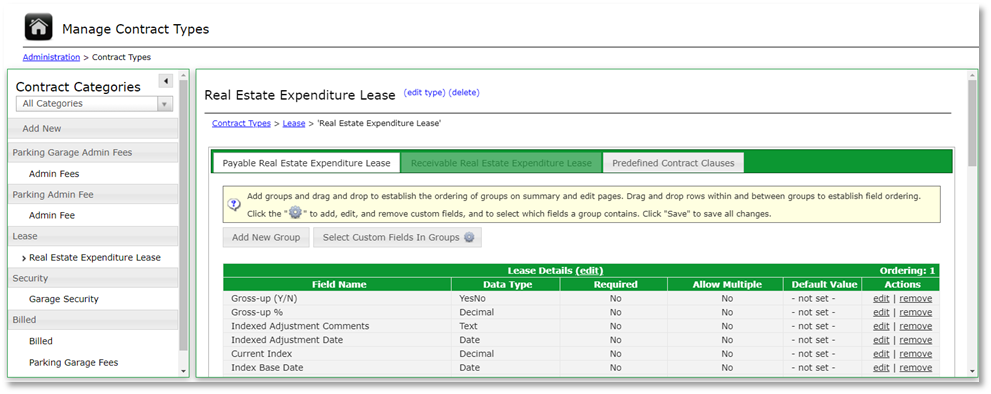Click the Billed category header

click(x=93, y=320)
